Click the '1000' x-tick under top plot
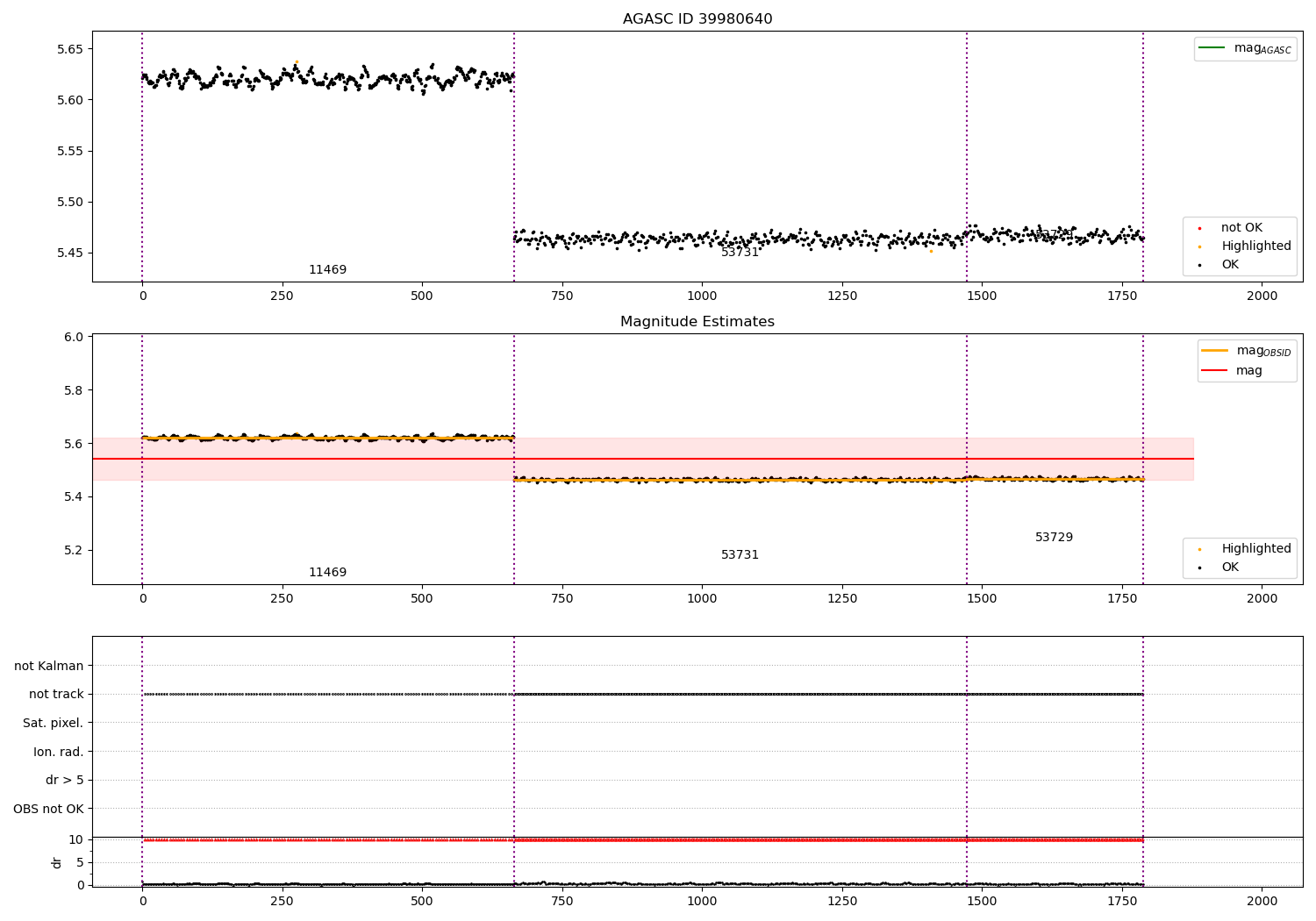 point(702,296)
